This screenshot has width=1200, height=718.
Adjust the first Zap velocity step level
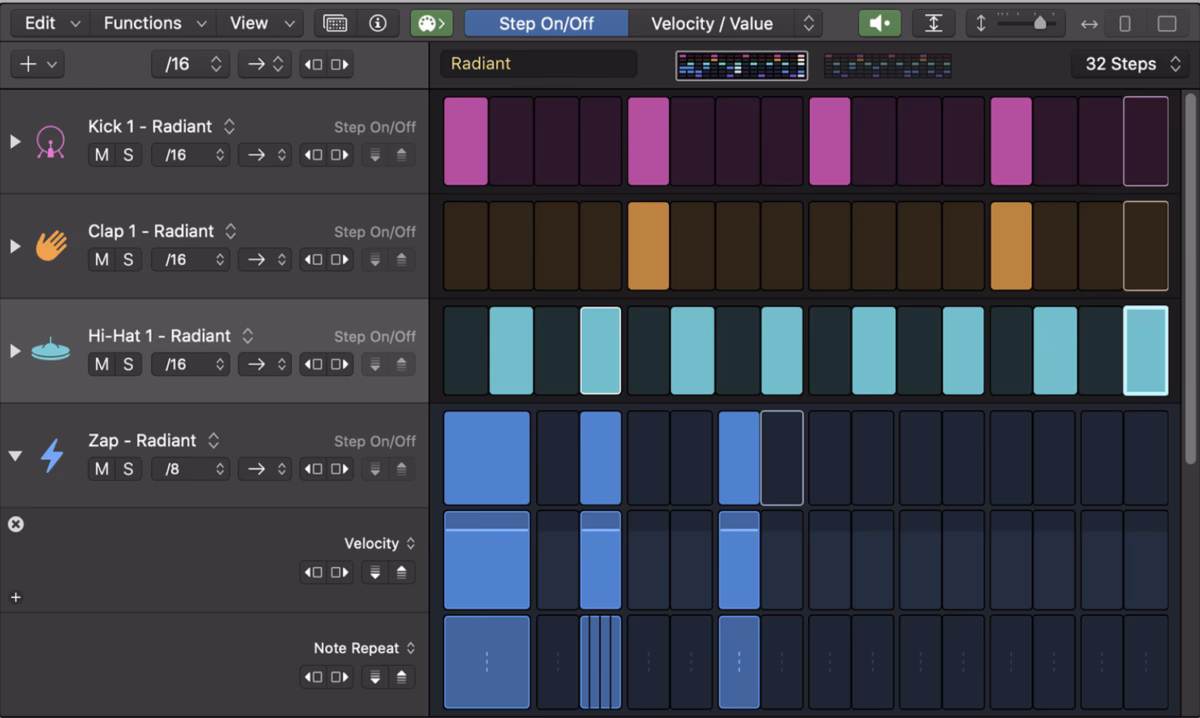click(487, 560)
